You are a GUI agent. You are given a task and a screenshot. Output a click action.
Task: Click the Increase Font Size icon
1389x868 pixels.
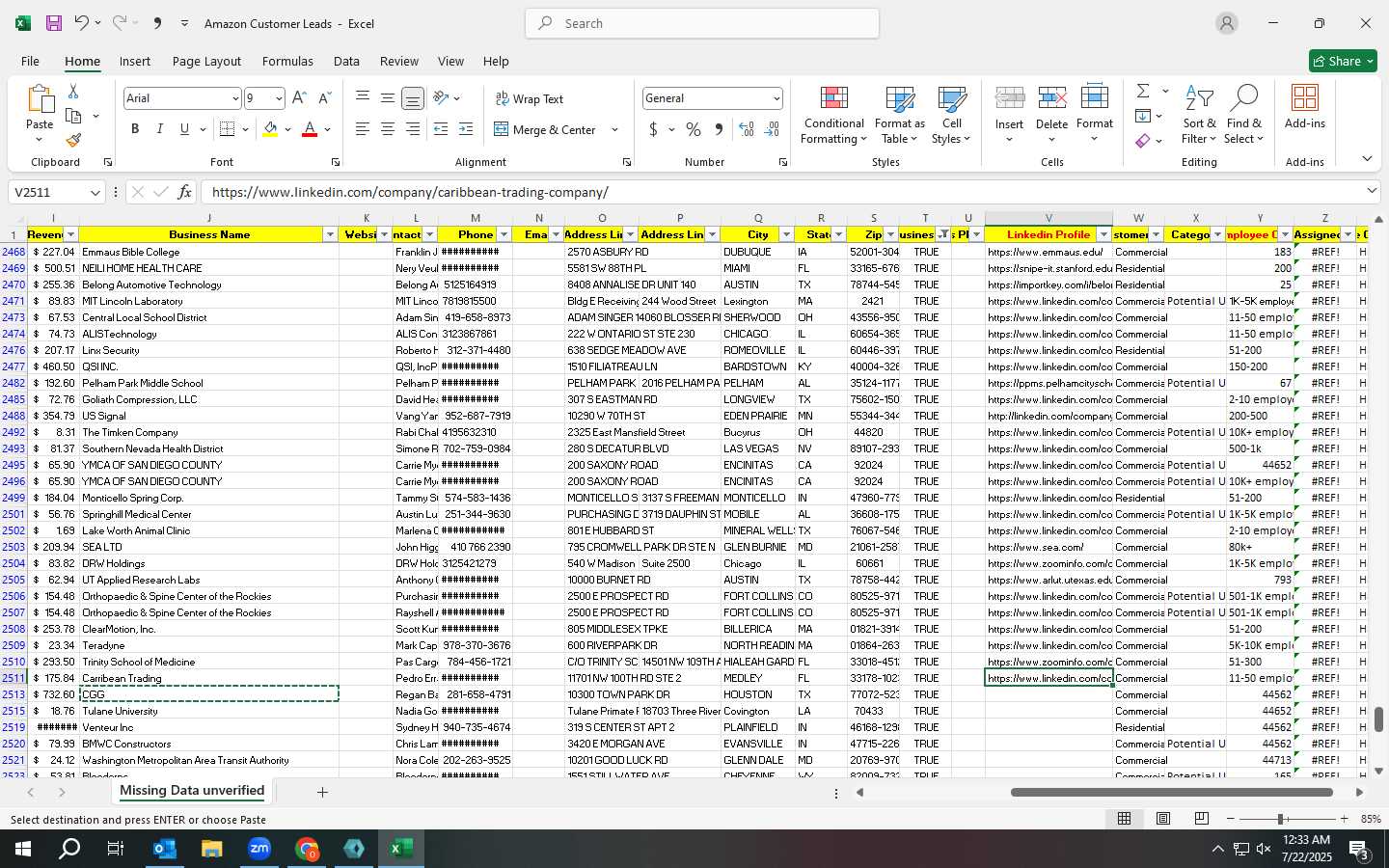tap(299, 98)
